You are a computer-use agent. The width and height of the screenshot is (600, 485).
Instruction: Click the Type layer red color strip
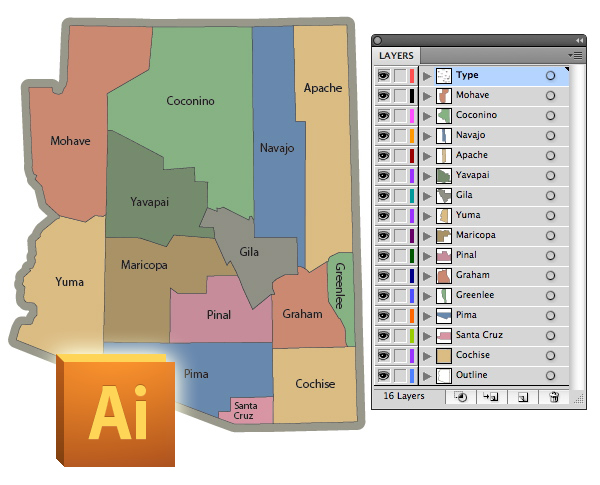click(x=412, y=76)
